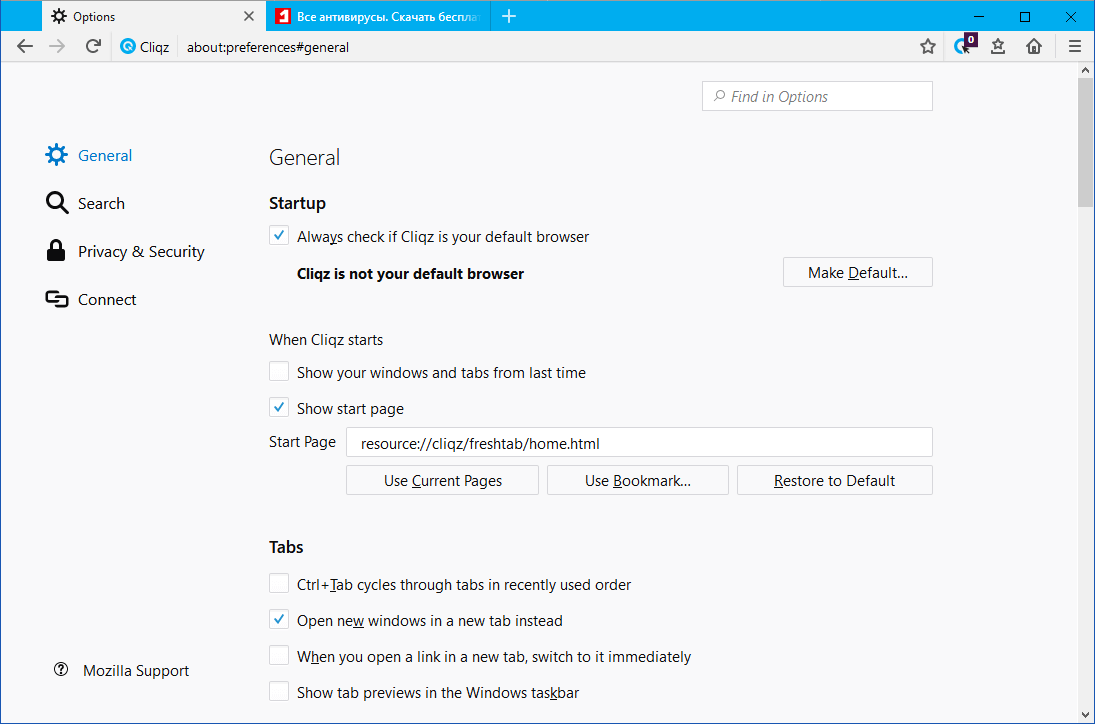The width and height of the screenshot is (1095, 724).
Task: Click Restore to Default button
Action: point(834,481)
